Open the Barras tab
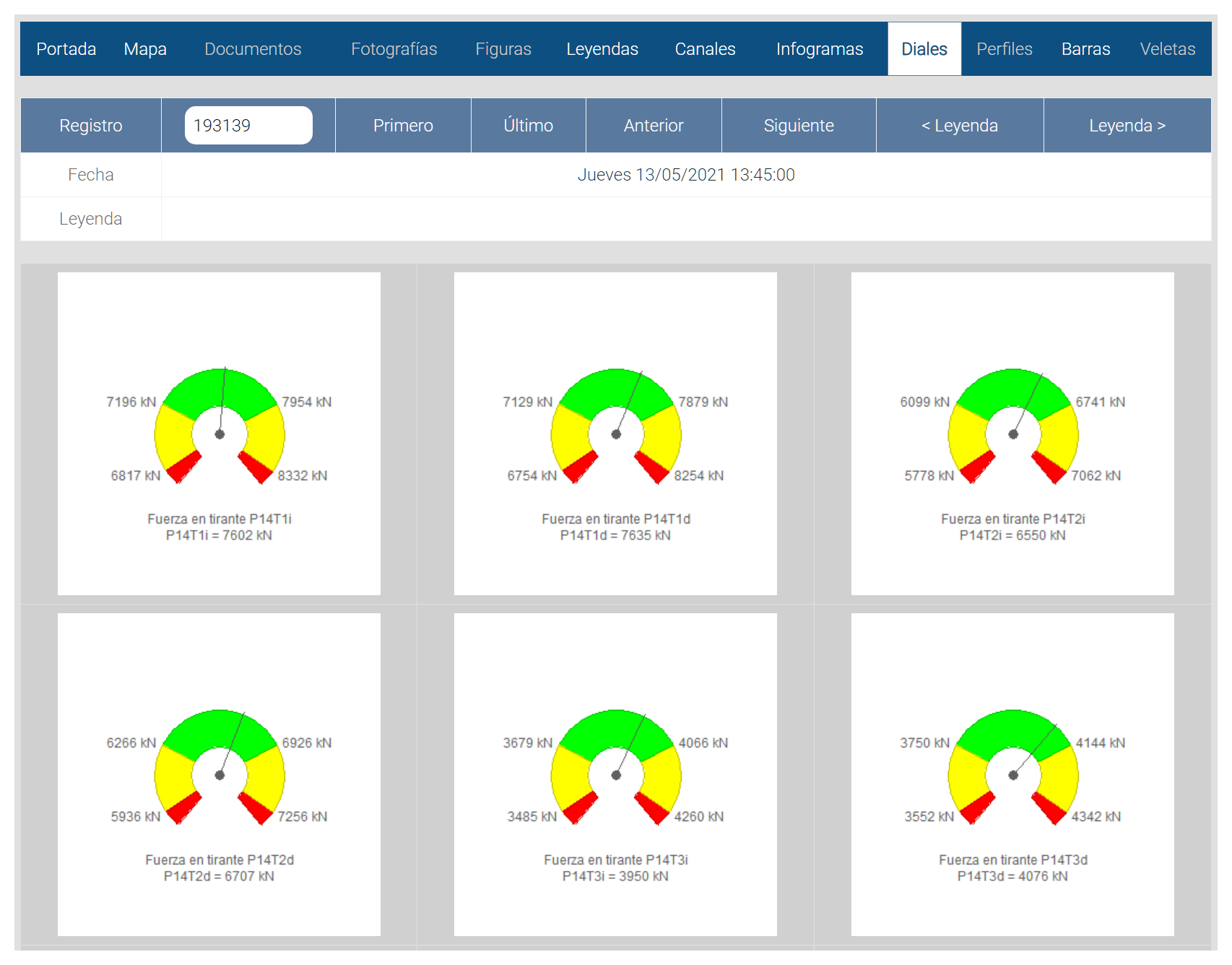This screenshot has width=1232, height=965. pyautogui.click(x=1085, y=49)
